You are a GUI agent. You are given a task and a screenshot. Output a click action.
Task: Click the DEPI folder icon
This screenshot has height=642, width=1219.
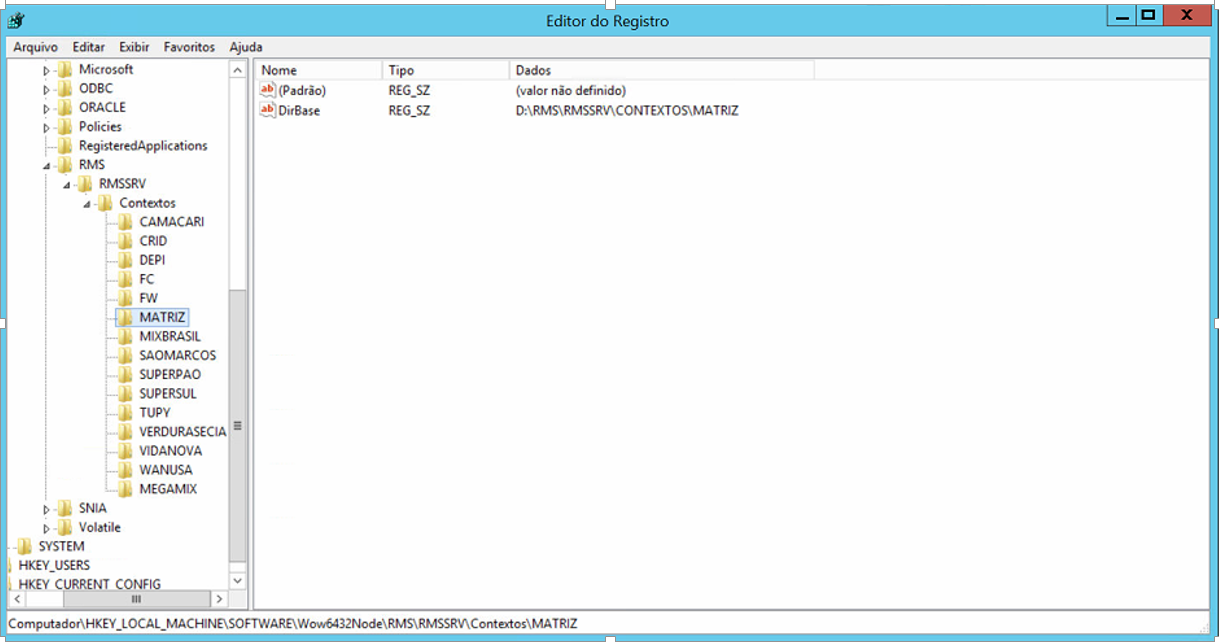click(x=124, y=260)
